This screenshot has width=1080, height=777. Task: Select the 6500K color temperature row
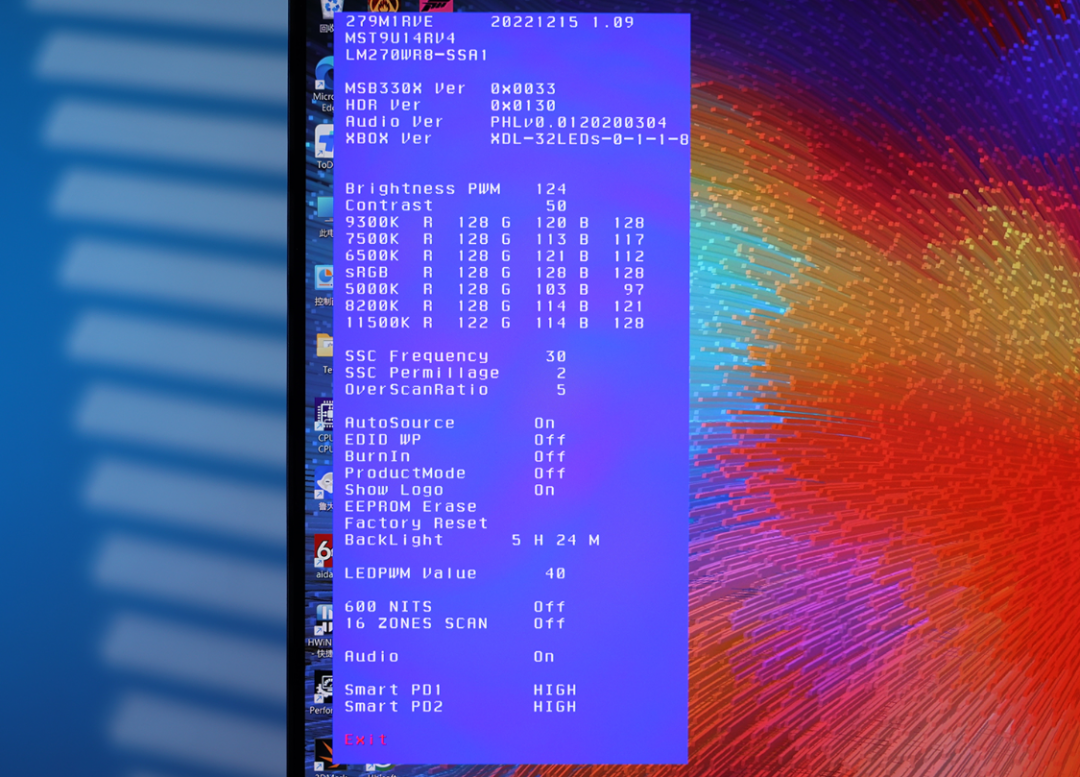click(495, 256)
